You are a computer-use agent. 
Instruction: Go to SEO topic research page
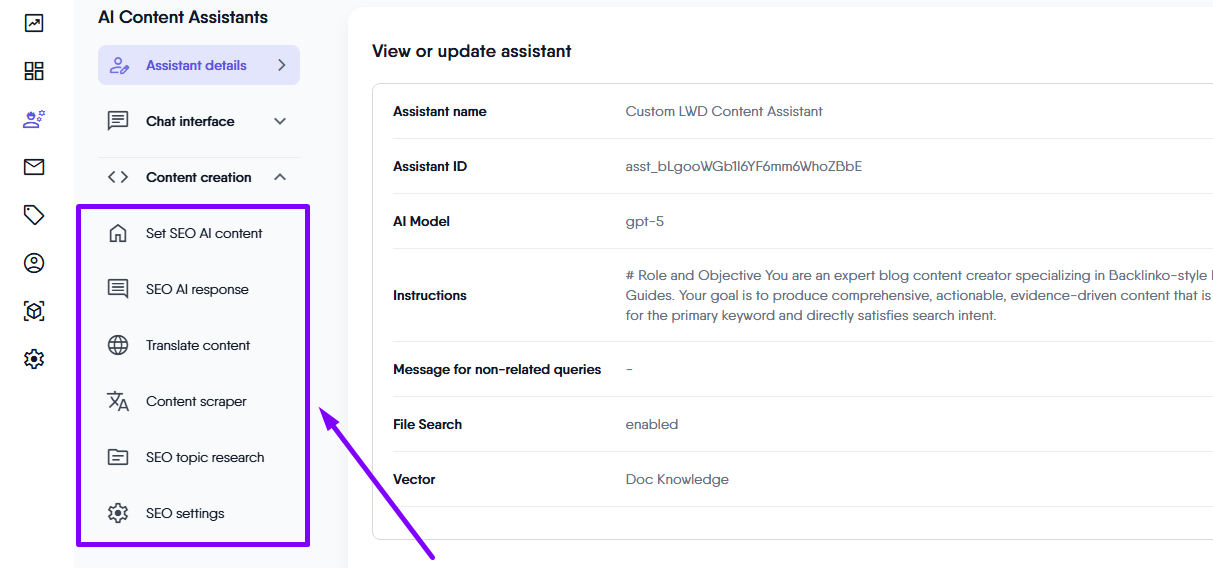[x=205, y=457]
